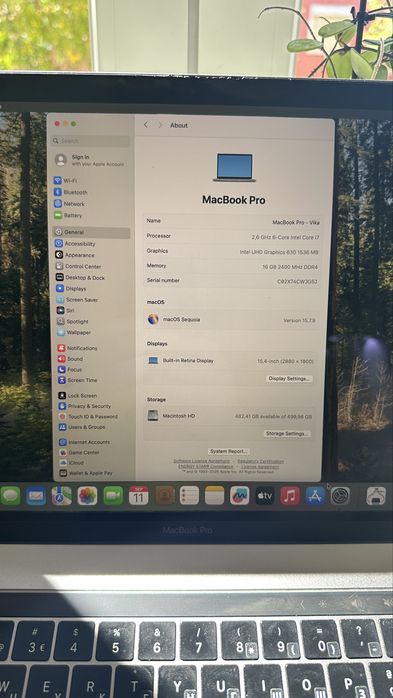393x698 pixels.
Task: Launch Maps from the Dock
Action: (x=61, y=495)
